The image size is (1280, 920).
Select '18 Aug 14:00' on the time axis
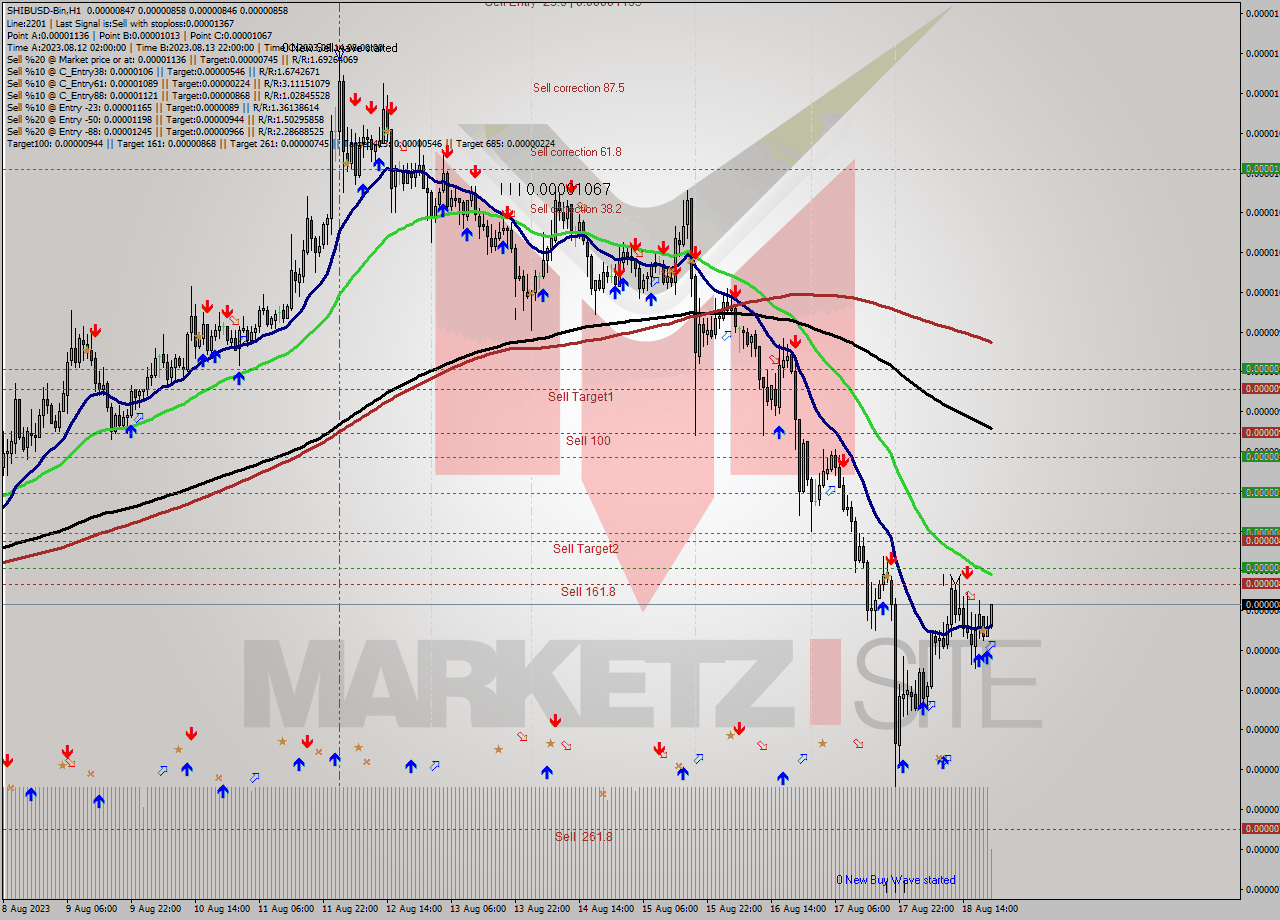coord(989,909)
